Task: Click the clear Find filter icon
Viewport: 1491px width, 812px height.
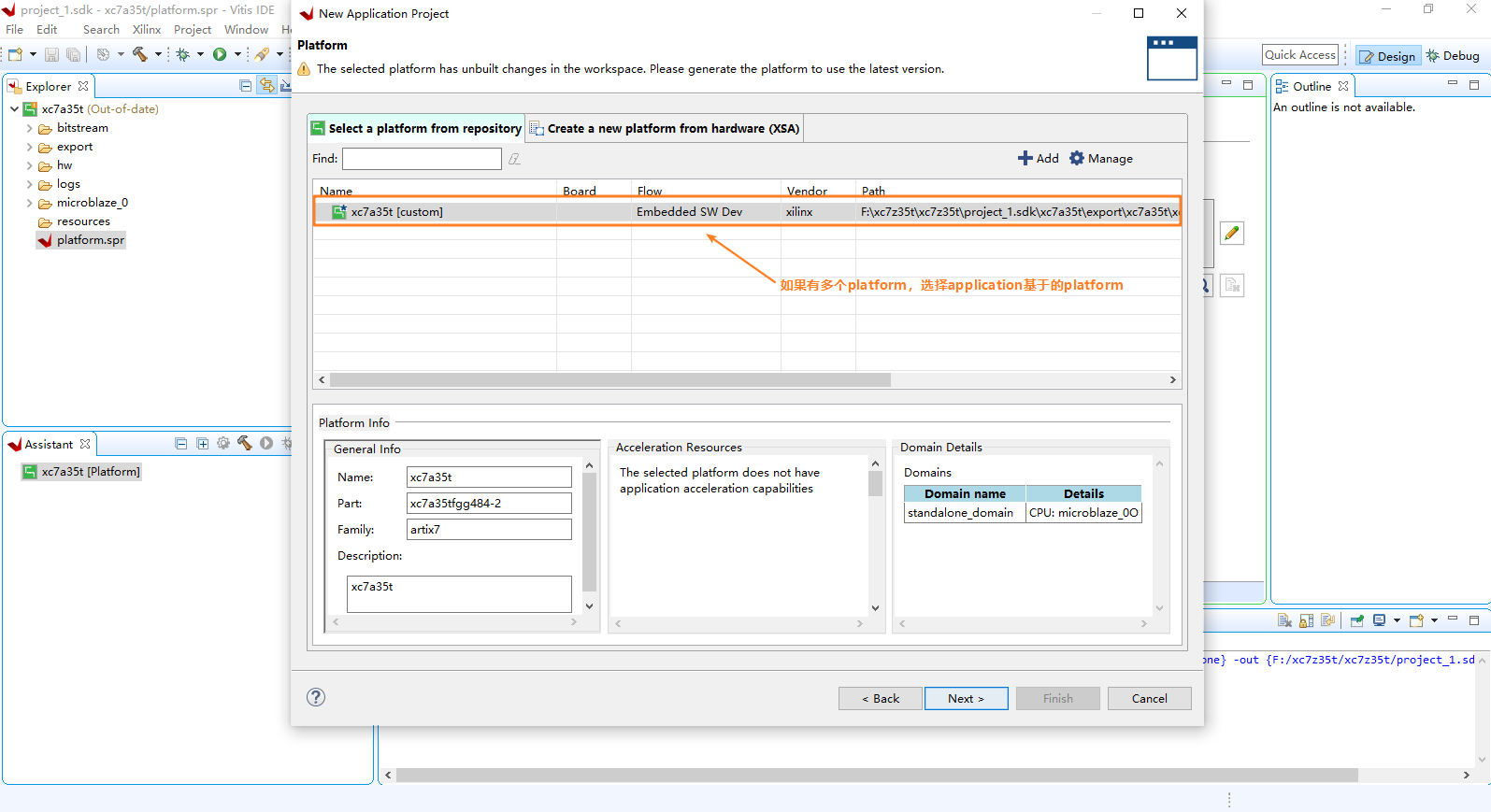Action: (x=514, y=159)
